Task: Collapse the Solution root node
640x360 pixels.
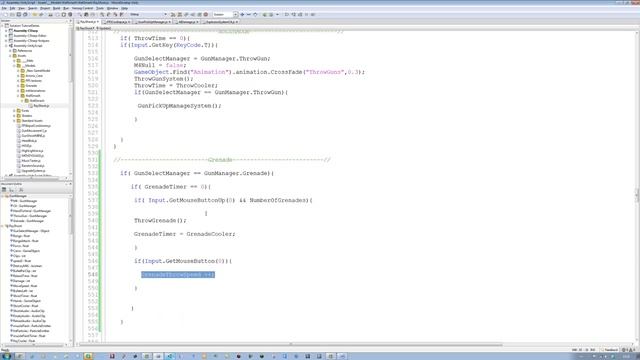Action: tap(2, 26)
